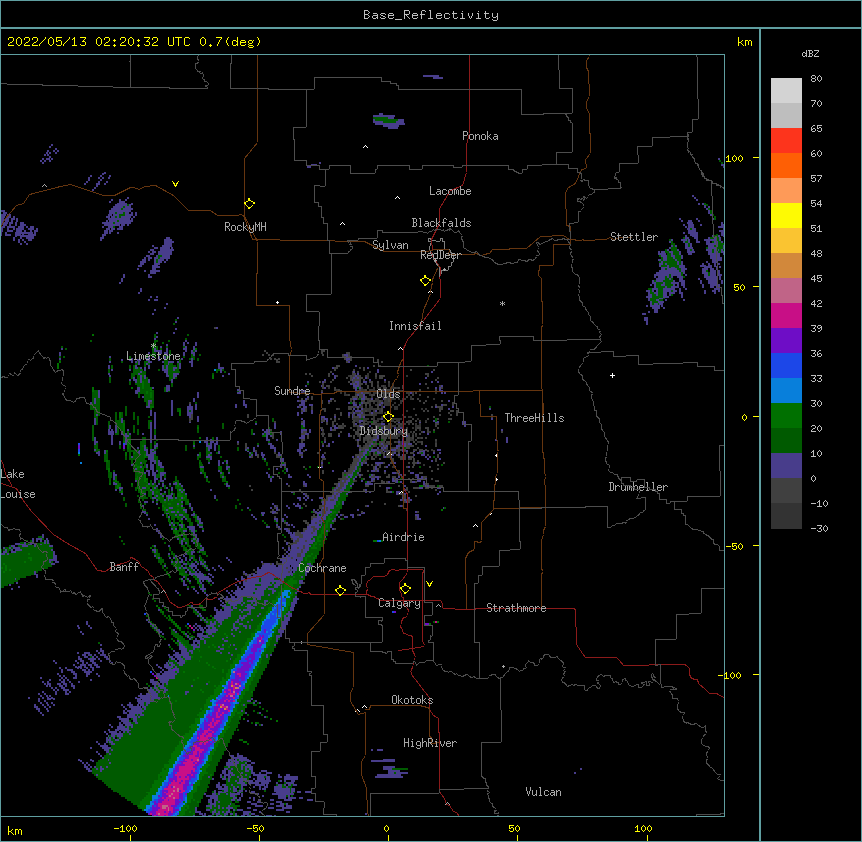This screenshot has height=842, width=862.
Task: Click the Blackfalds city label
Action: (x=441, y=223)
